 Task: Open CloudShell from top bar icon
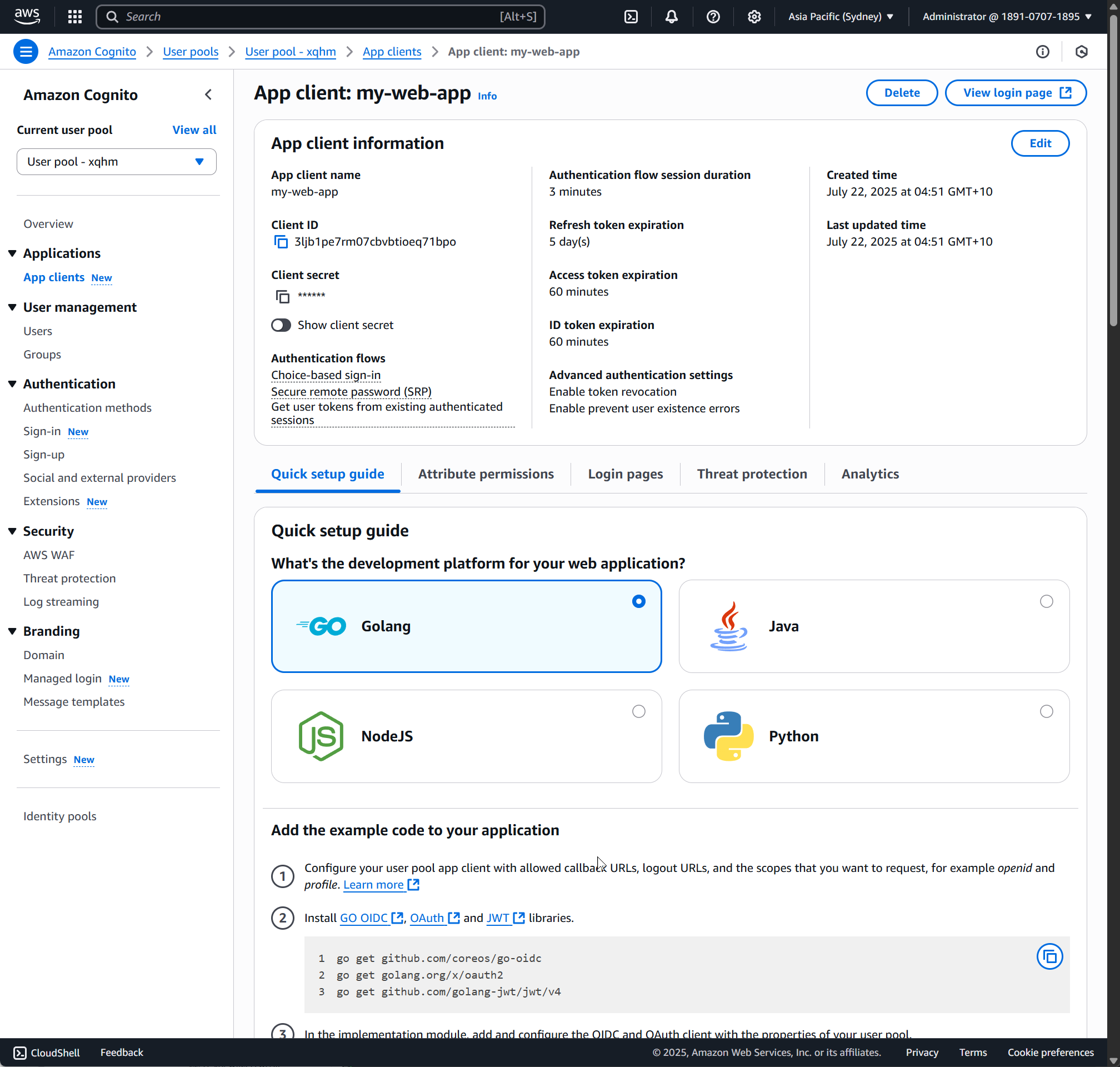point(631,17)
